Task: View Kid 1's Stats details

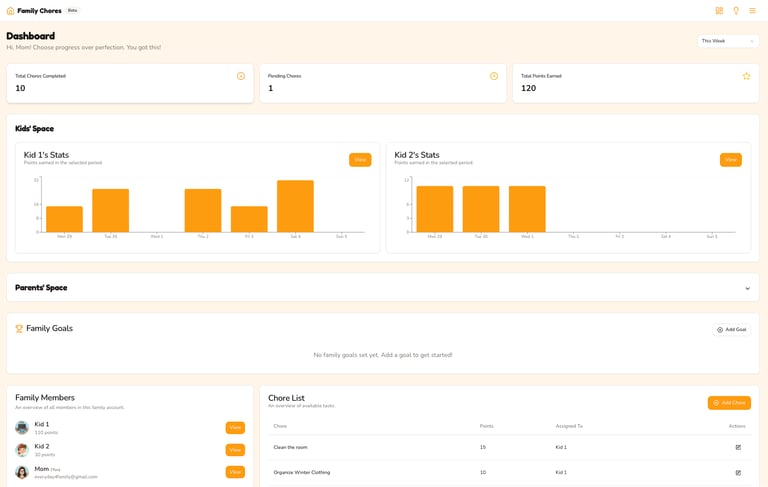Action: 360,160
